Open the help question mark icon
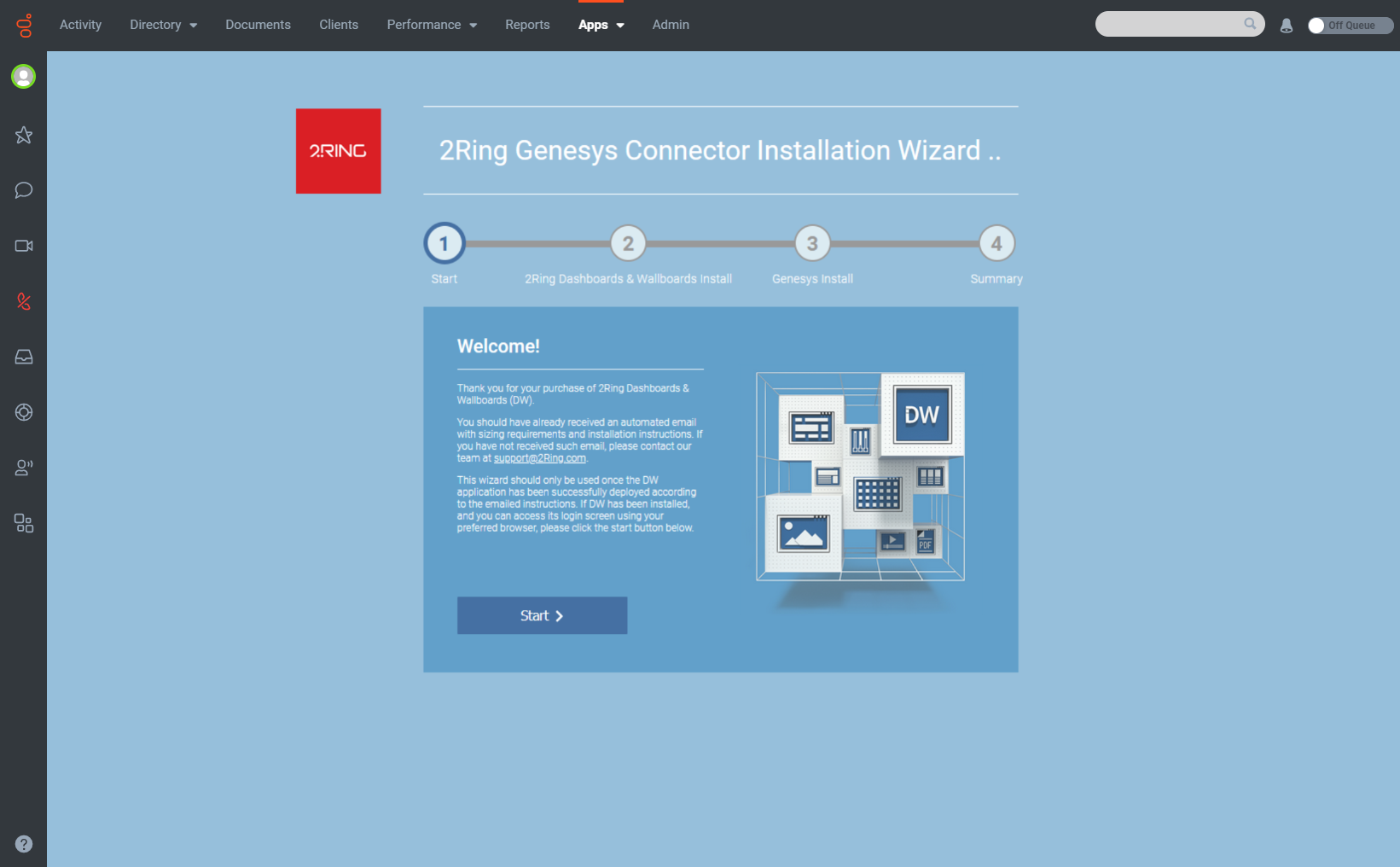1400x867 pixels. pos(23,844)
